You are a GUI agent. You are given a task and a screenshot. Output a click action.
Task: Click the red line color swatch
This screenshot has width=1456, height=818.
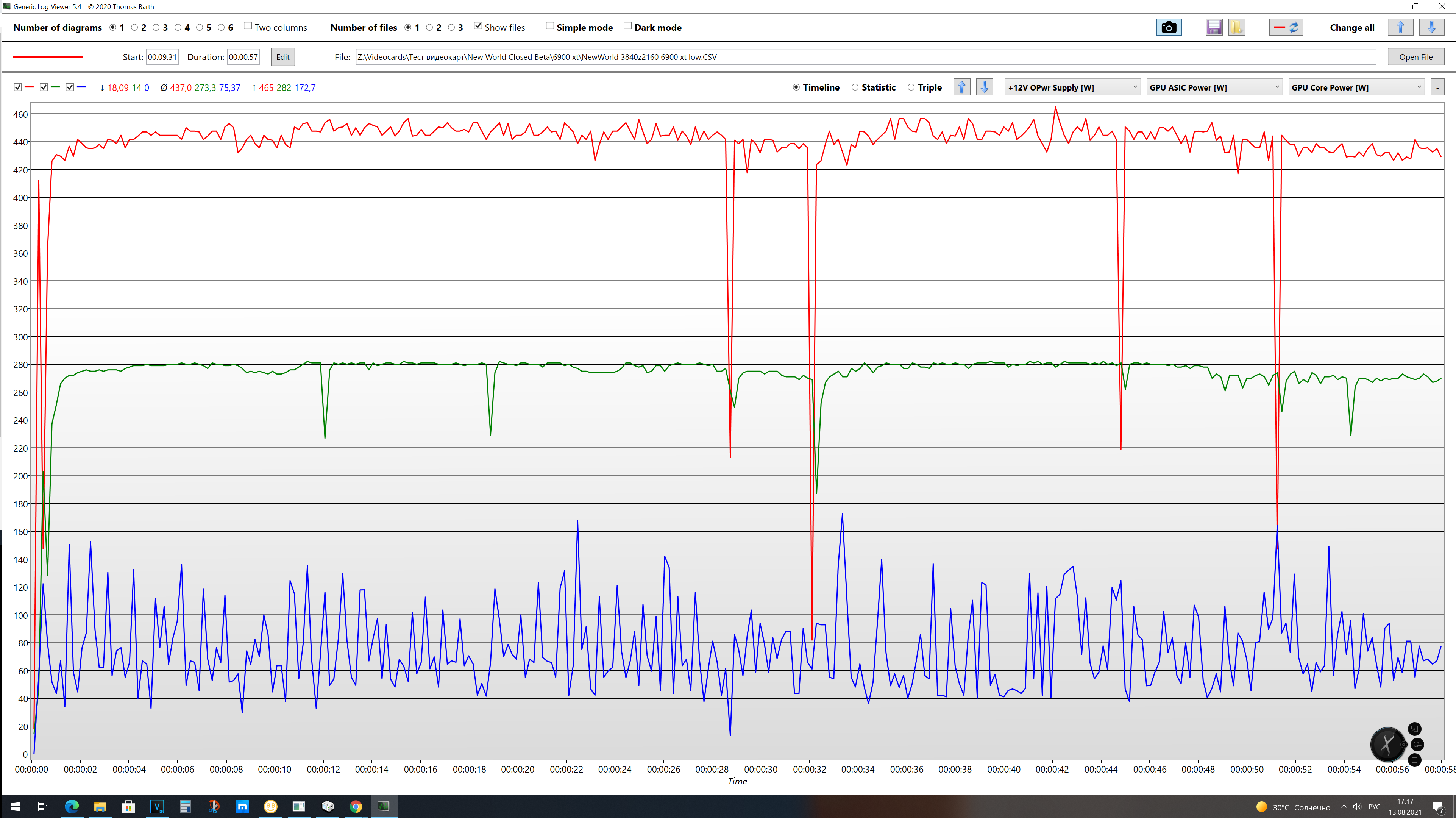click(48, 56)
